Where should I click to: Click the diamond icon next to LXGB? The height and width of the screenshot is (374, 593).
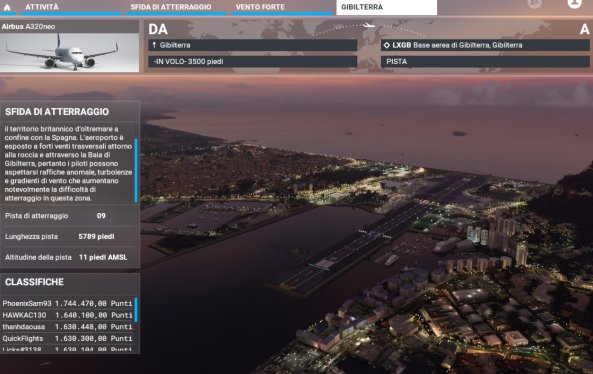(387, 45)
